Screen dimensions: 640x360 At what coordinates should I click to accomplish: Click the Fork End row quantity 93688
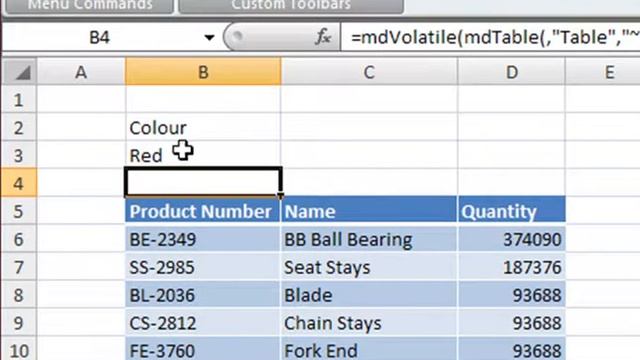[x=511, y=349]
